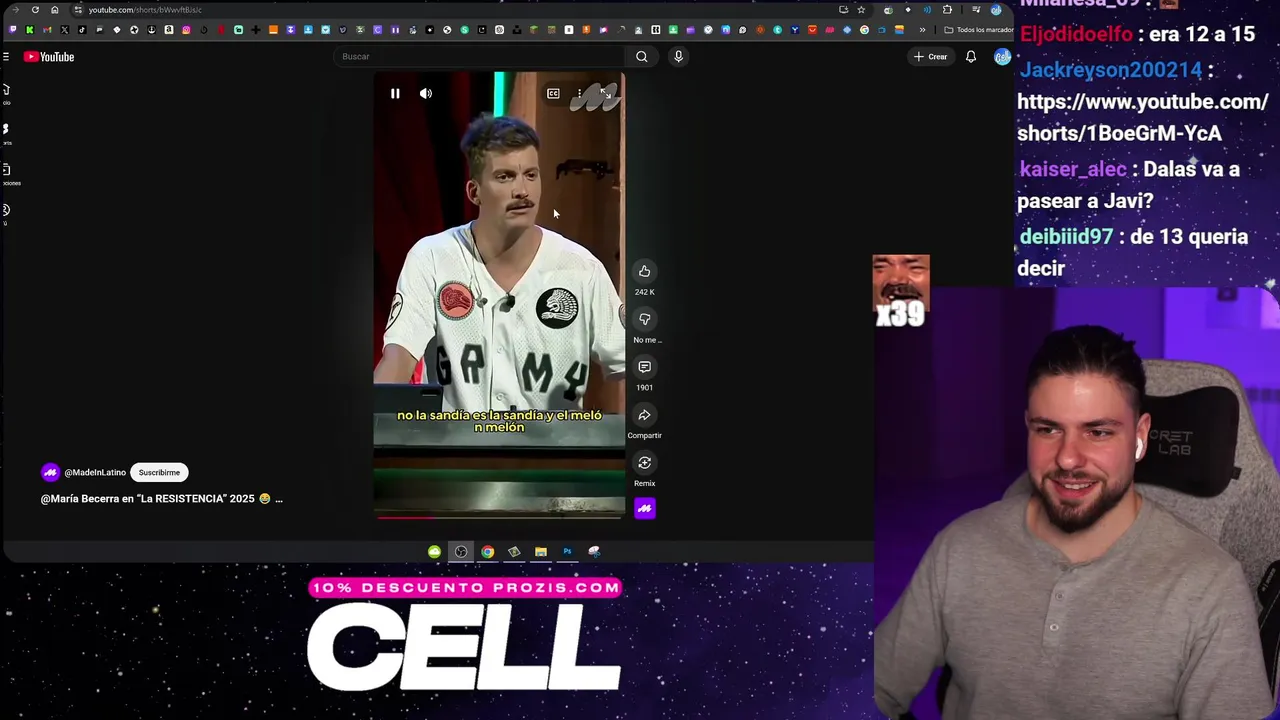
Task: Click the dislike thumbs-down icon
Action: pyautogui.click(x=644, y=319)
